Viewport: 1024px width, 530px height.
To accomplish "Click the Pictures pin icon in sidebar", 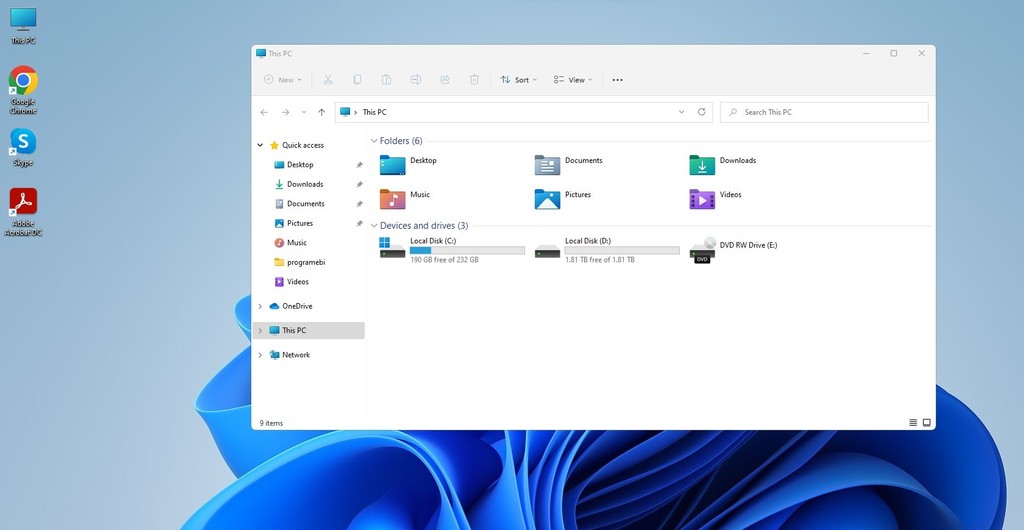I will point(359,223).
